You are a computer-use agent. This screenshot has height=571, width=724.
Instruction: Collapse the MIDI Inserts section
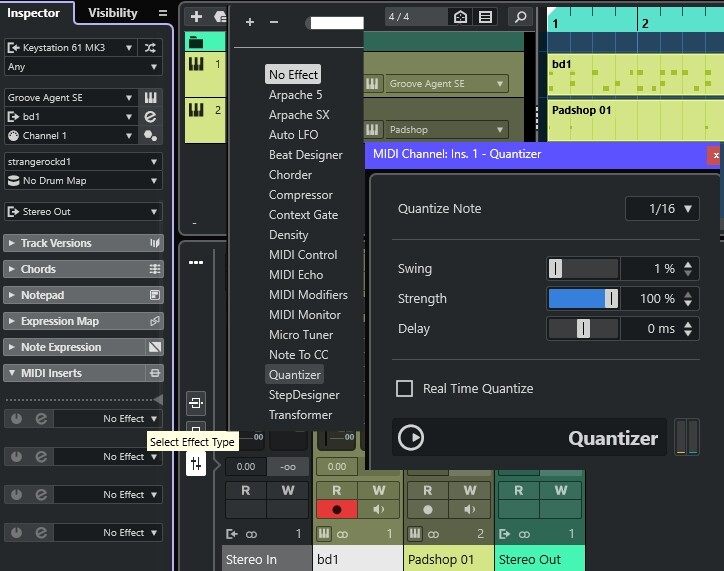74,373
